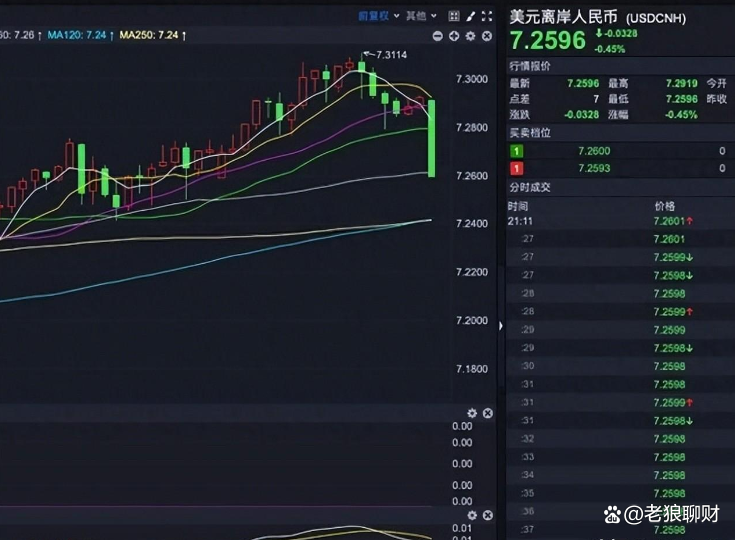This screenshot has height=540, width=735.
Task: Click the grid layout icon in chart toolbar
Action: (454, 16)
